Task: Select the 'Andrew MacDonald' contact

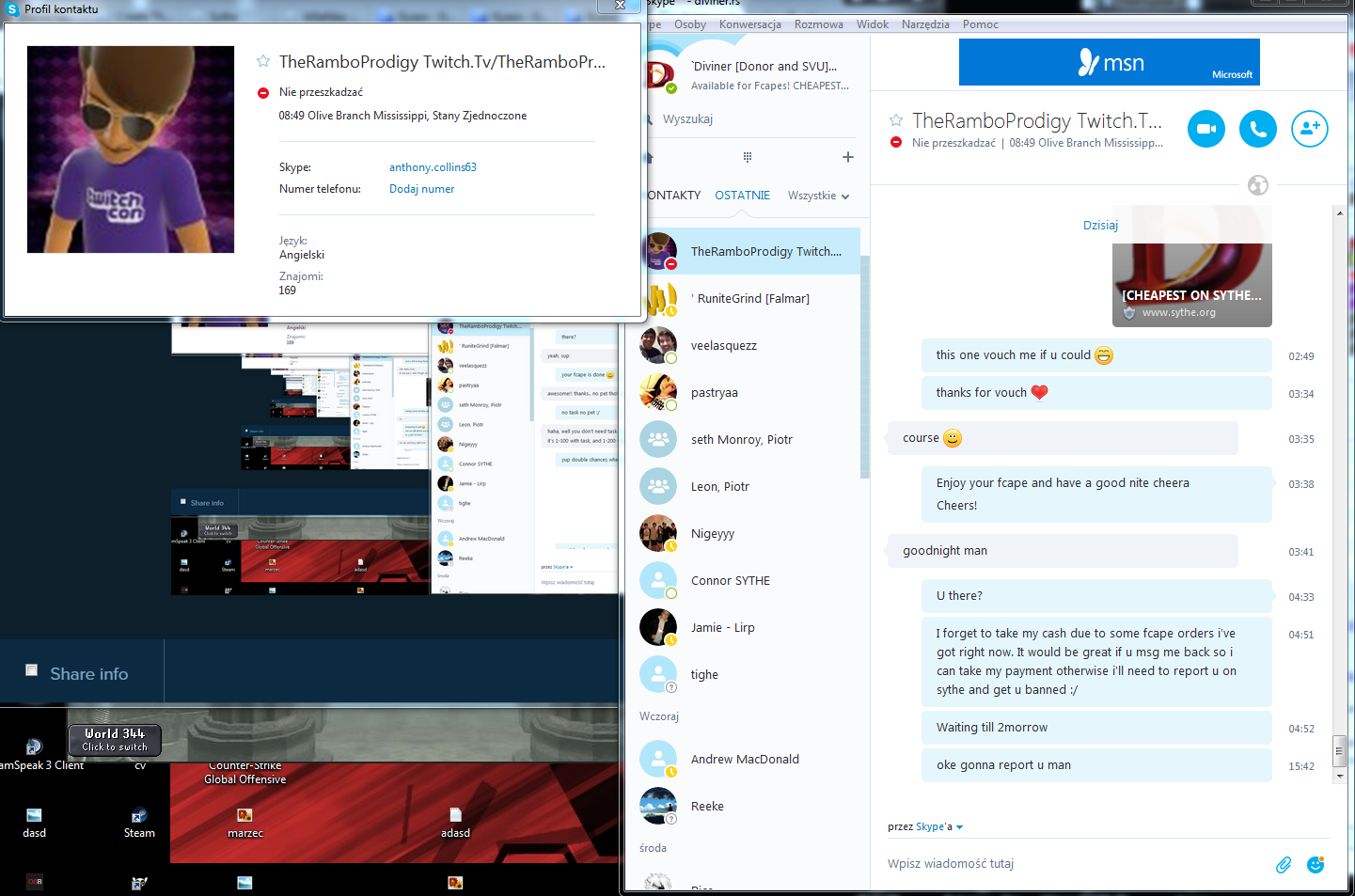Action: point(750,760)
